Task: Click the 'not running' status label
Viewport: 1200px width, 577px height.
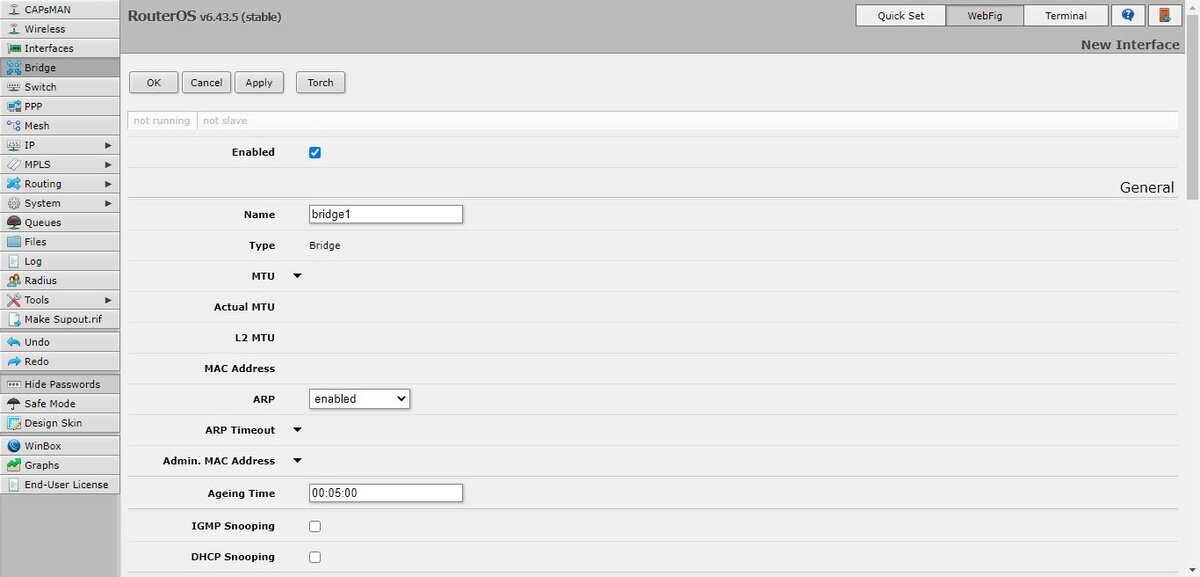Action: [x=161, y=121]
